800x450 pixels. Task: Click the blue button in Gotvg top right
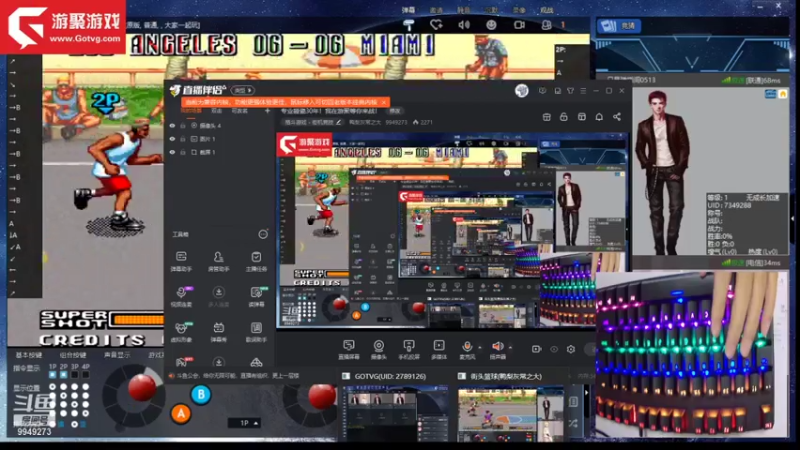pos(620,26)
